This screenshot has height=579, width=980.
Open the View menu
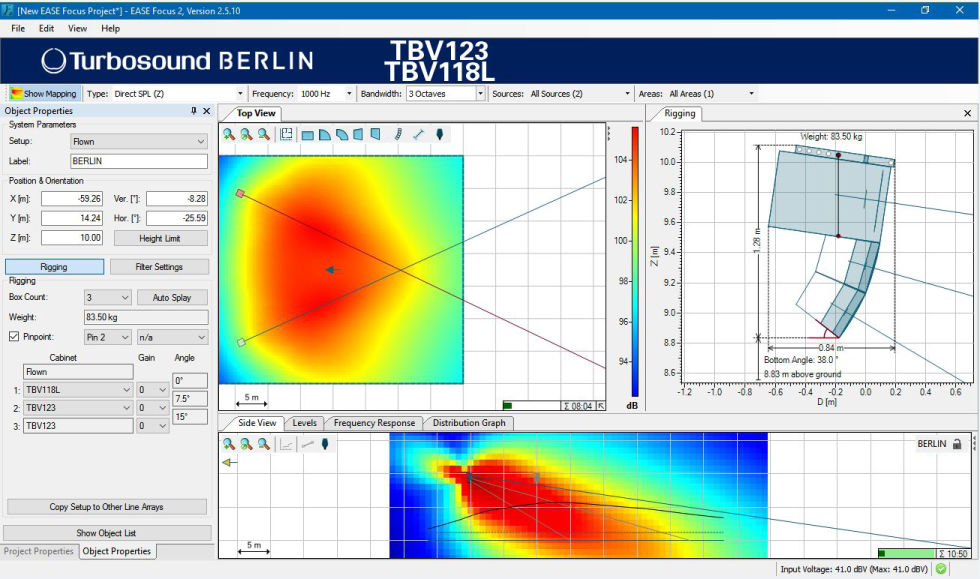[77, 28]
